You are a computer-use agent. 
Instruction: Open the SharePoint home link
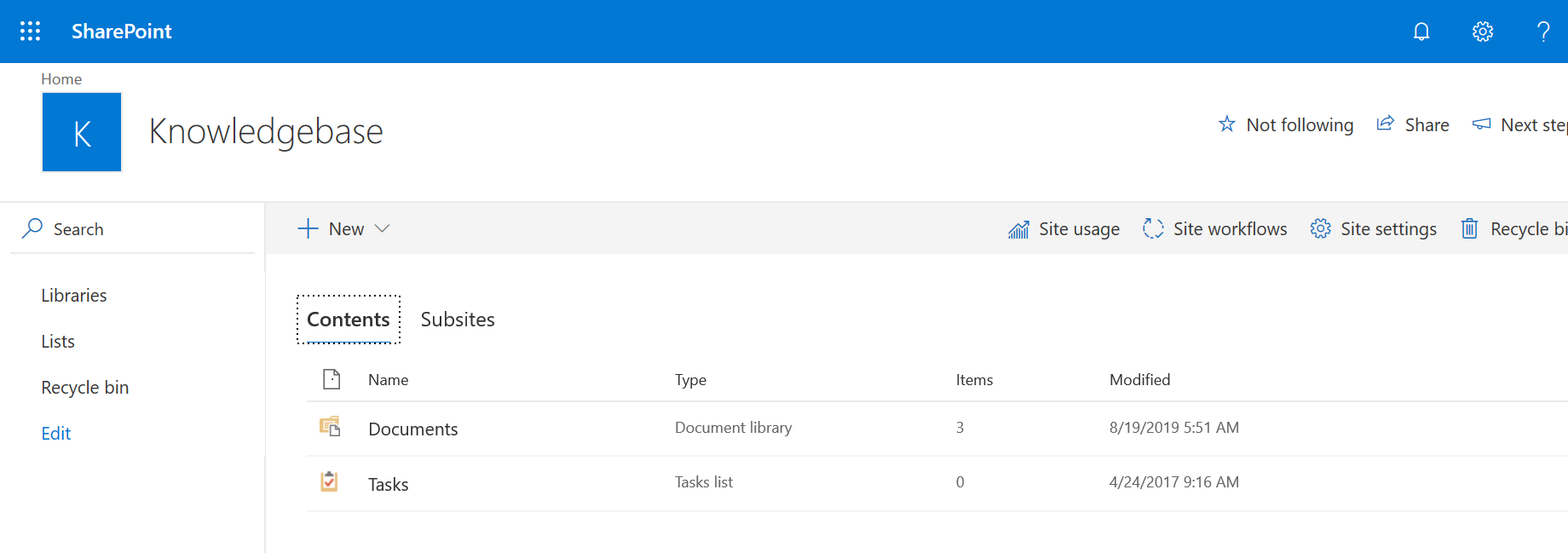121,32
